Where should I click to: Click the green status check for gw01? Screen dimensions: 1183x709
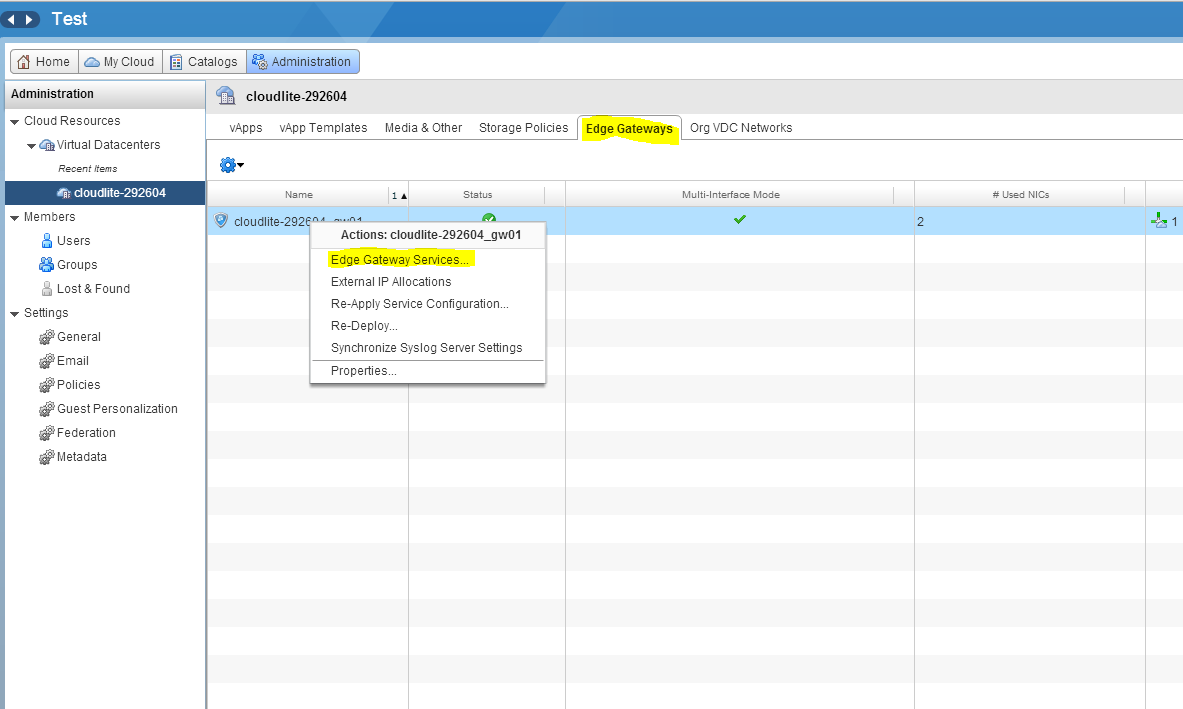(489, 219)
